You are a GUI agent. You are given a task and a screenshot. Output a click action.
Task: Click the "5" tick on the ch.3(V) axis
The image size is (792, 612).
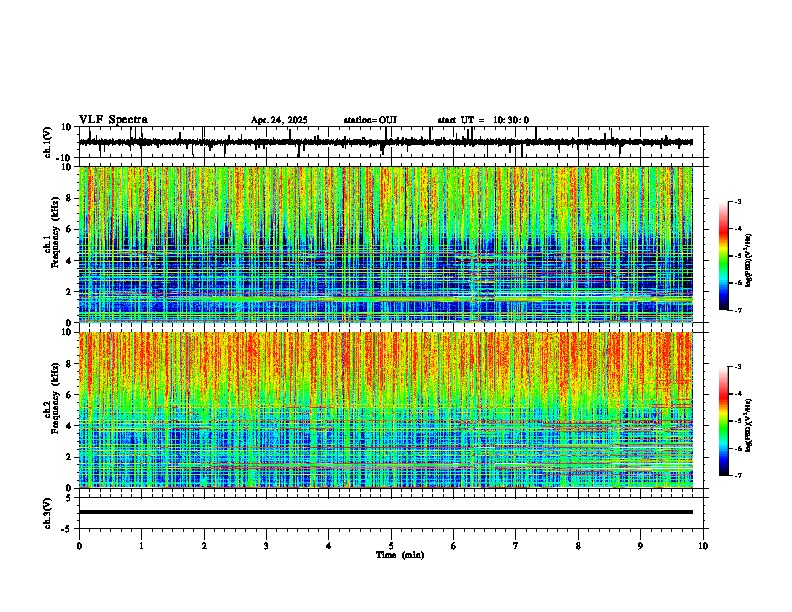point(70,498)
